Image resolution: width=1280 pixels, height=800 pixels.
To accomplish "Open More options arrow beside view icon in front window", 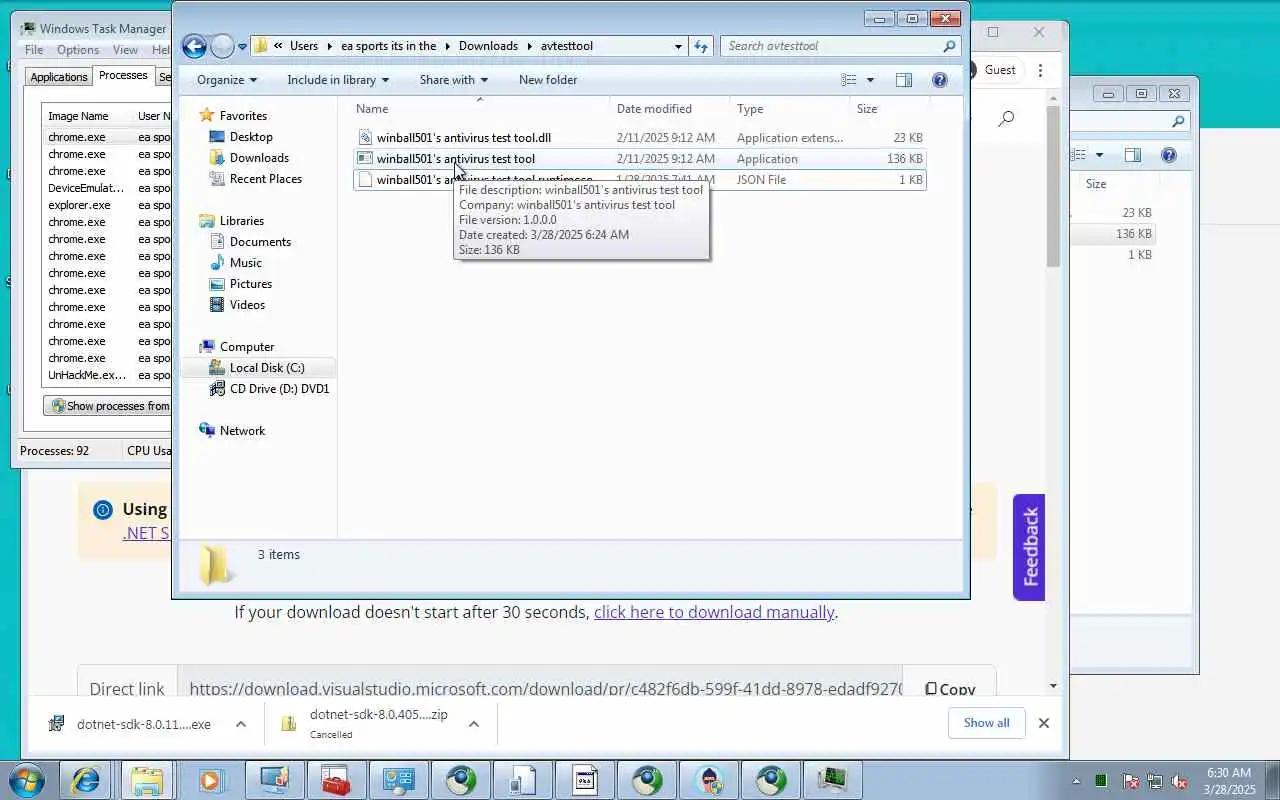I will 870,80.
